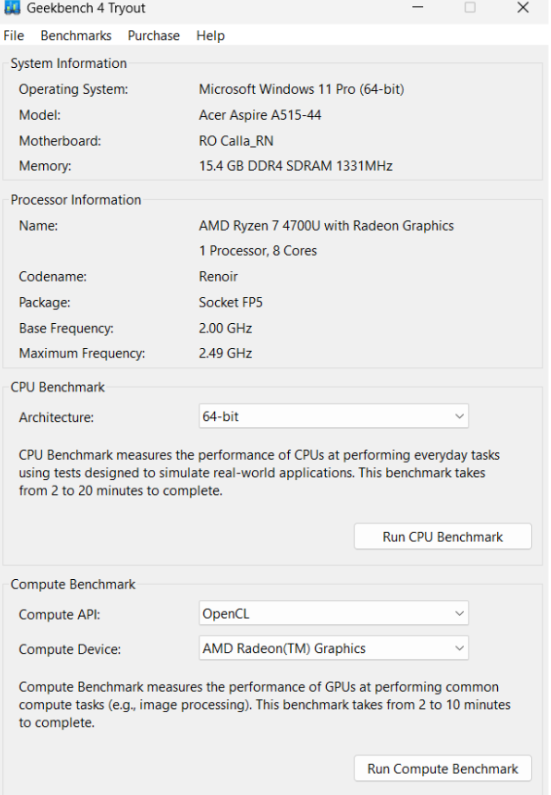Image resolution: width=551 pixels, height=795 pixels.
Task: Start the Run CPU Benchmark button
Action: (443, 536)
